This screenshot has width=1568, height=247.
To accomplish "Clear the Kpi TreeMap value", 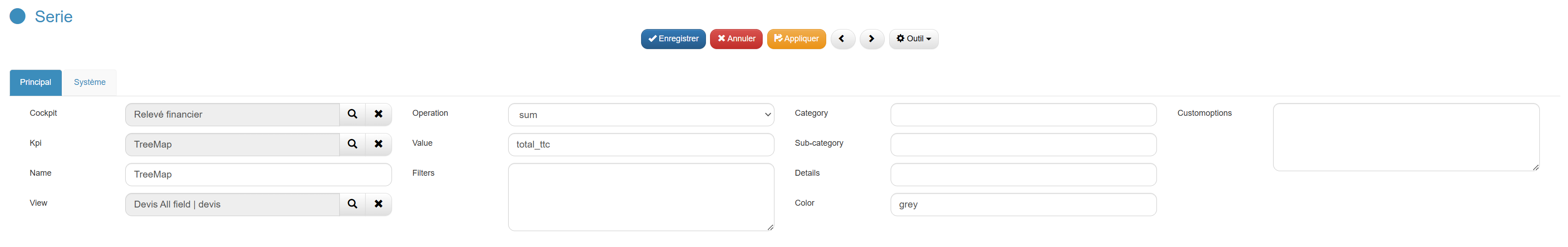I will click(378, 144).
